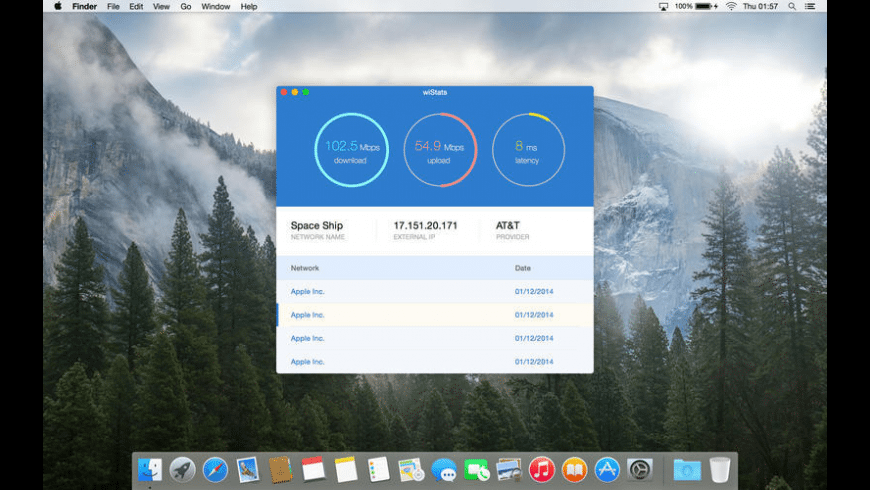The image size is (870, 490).
Task: Open Trash in the dock
Action: click(x=720, y=469)
